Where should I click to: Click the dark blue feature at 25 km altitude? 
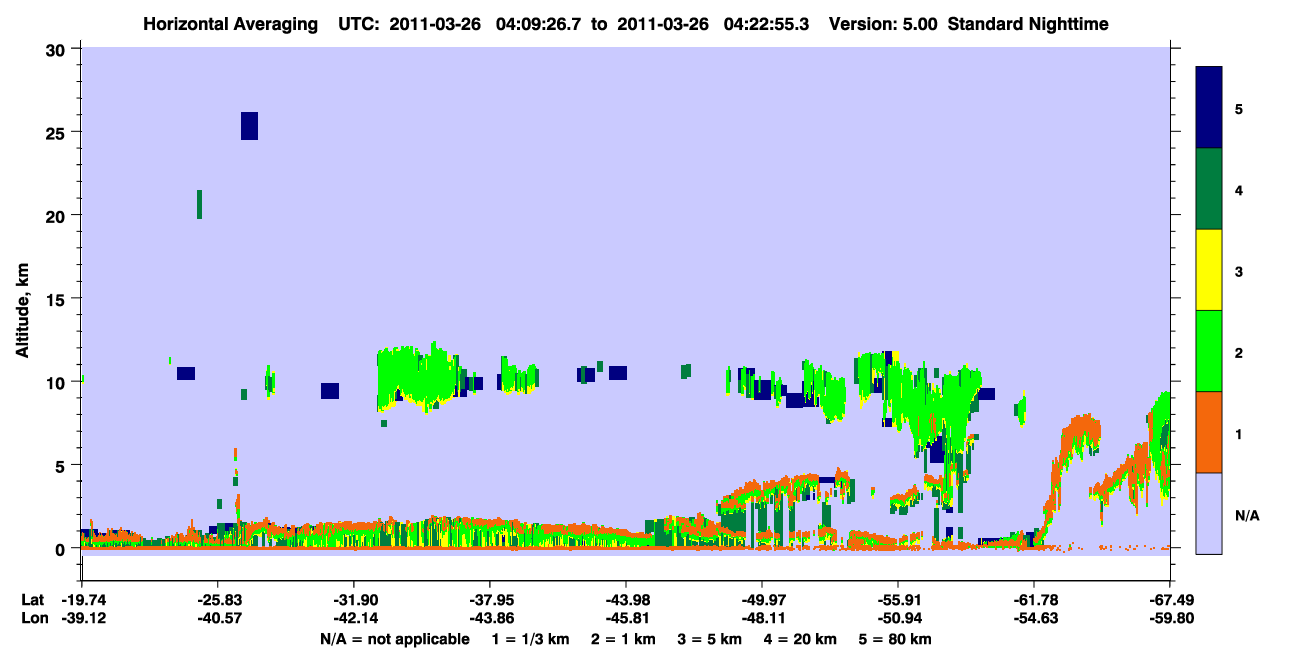point(250,126)
